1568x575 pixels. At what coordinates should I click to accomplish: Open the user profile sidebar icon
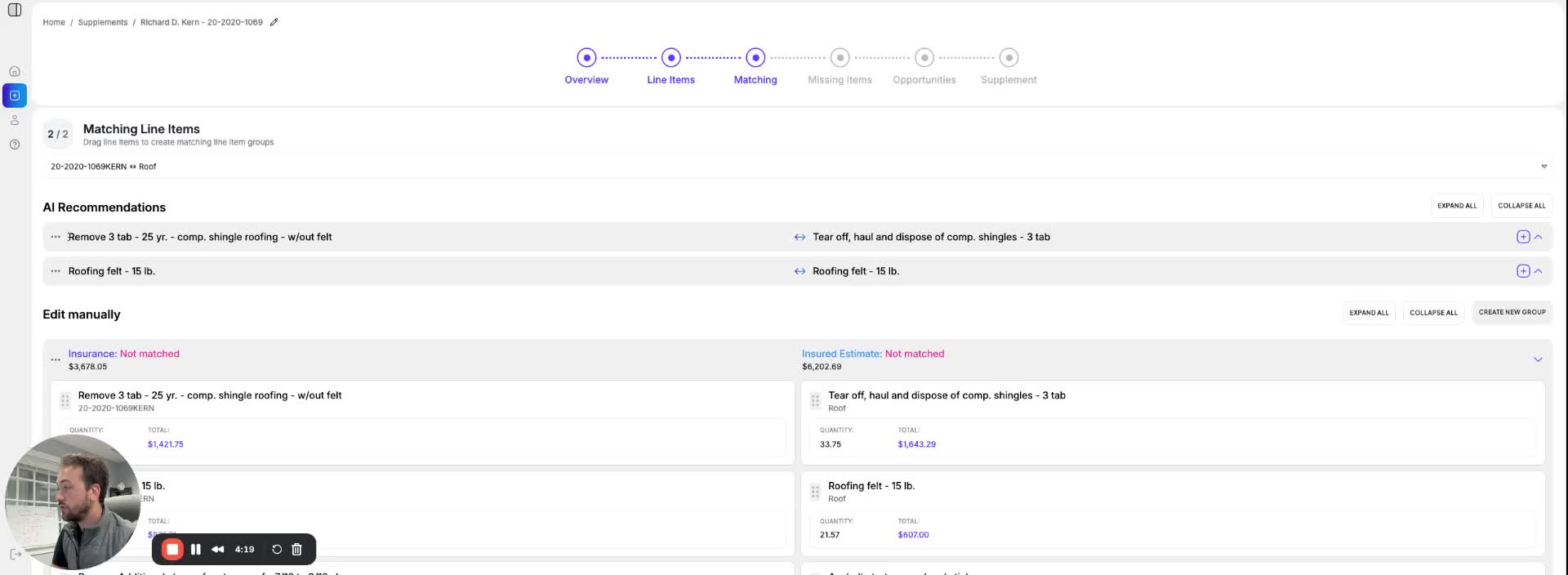[x=14, y=120]
